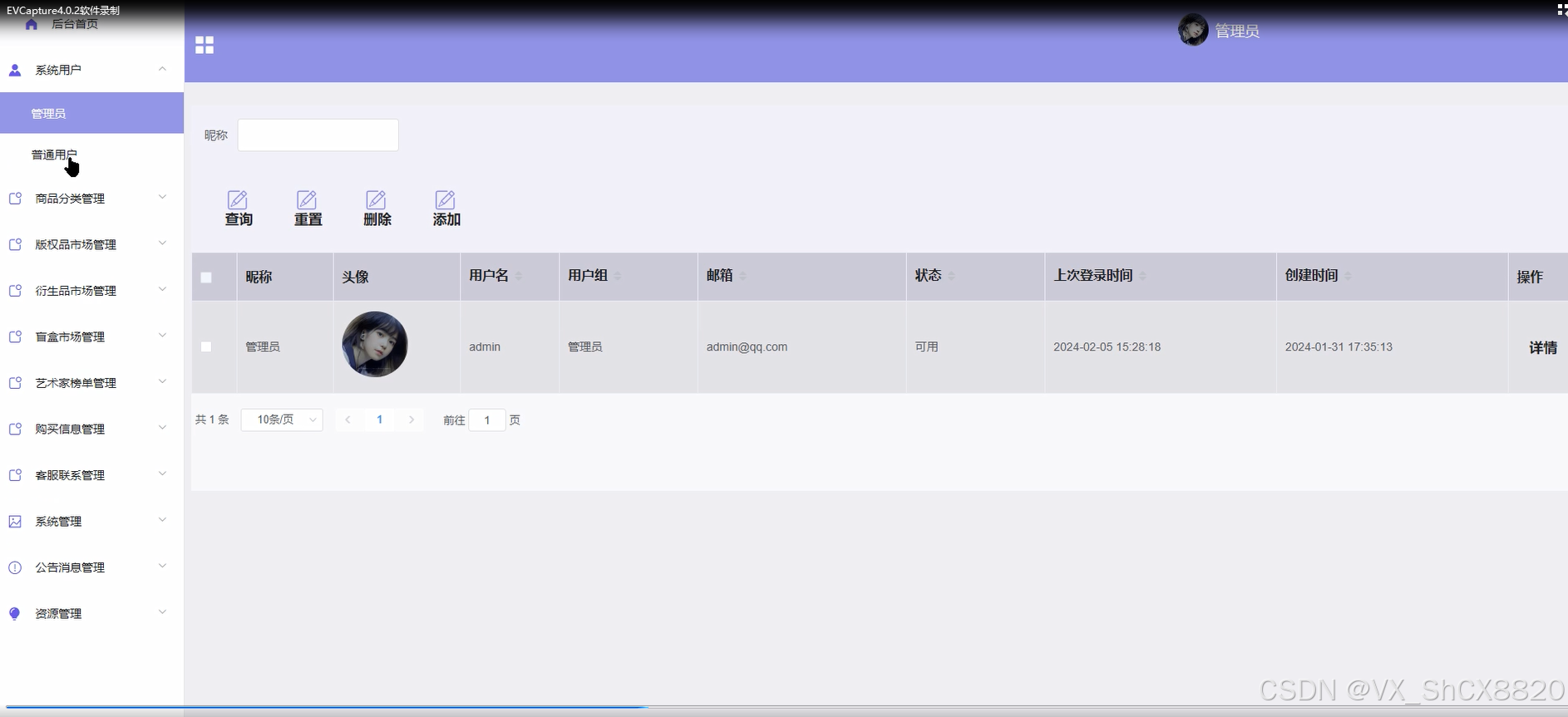Click the 查询 search edit icon
This screenshot has height=717, width=1568.
tap(238, 199)
